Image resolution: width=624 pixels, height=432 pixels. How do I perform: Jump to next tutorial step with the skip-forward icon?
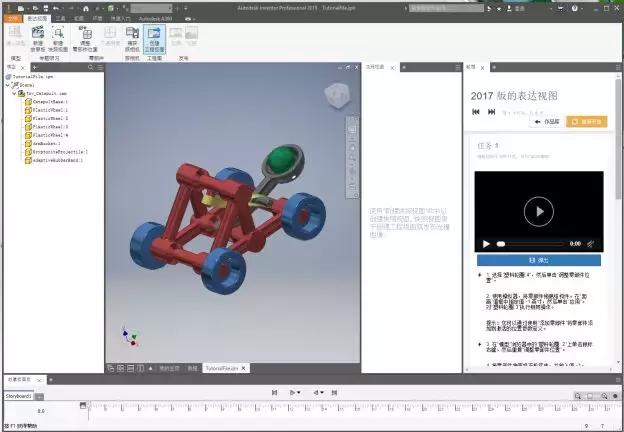coord(491,112)
